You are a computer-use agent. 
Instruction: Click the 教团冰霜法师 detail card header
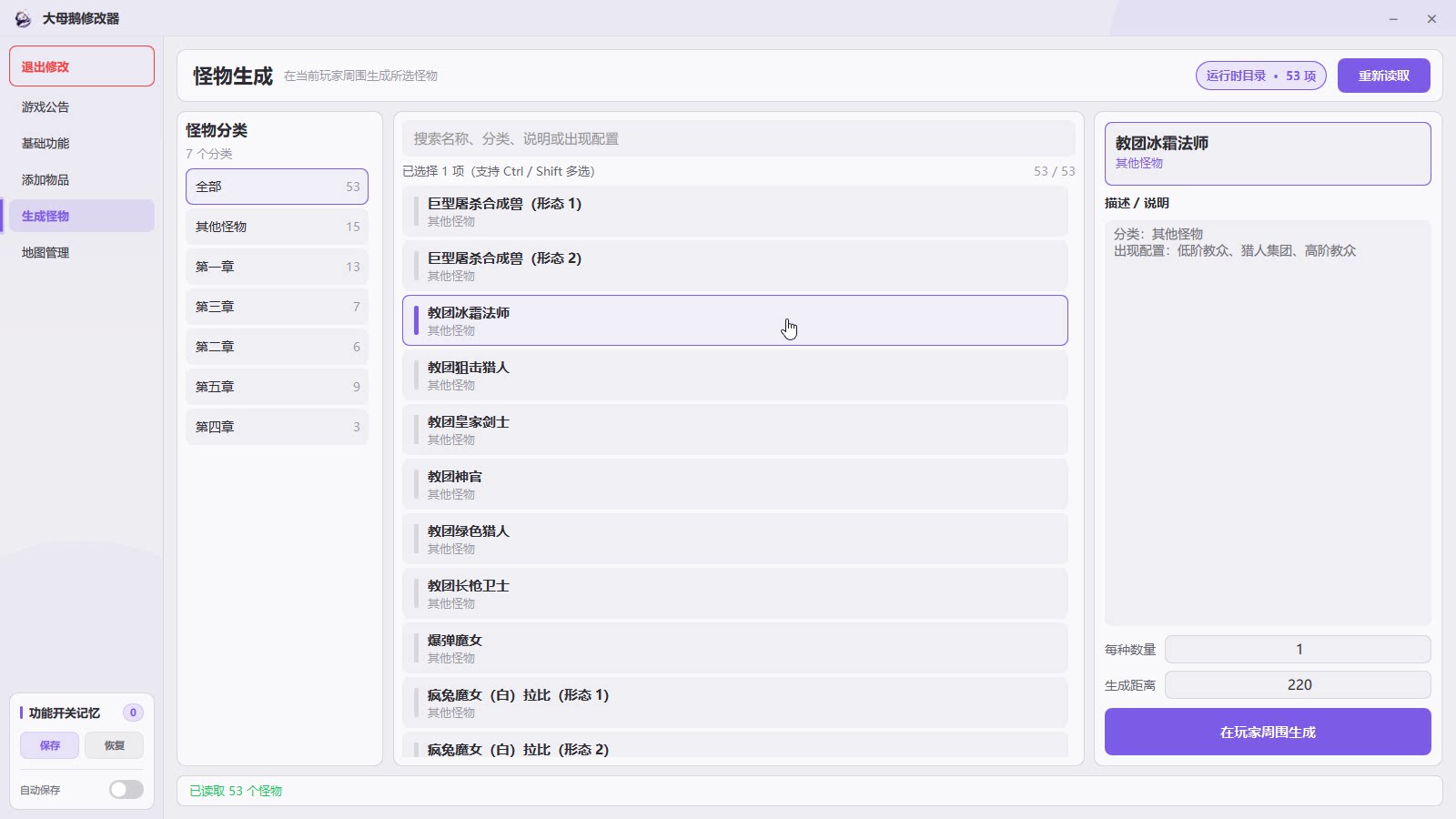pyautogui.click(x=1268, y=154)
